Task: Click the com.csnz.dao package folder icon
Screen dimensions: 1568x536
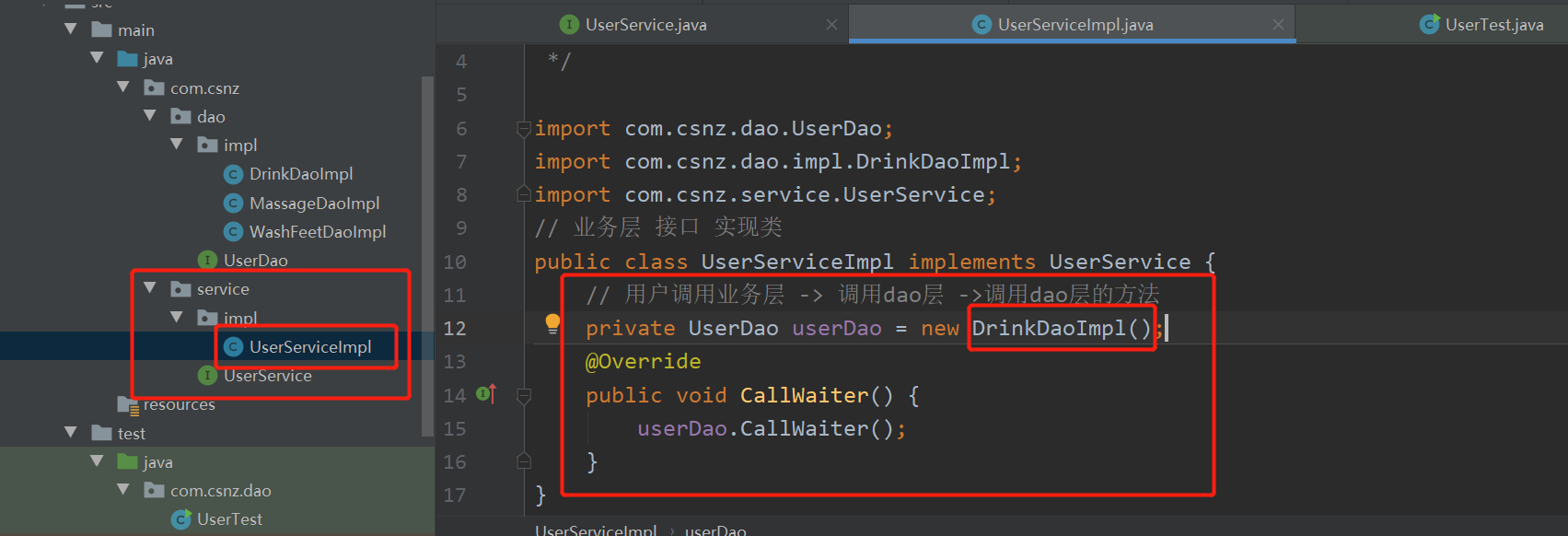Action: pyautogui.click(x=155, y=490)
